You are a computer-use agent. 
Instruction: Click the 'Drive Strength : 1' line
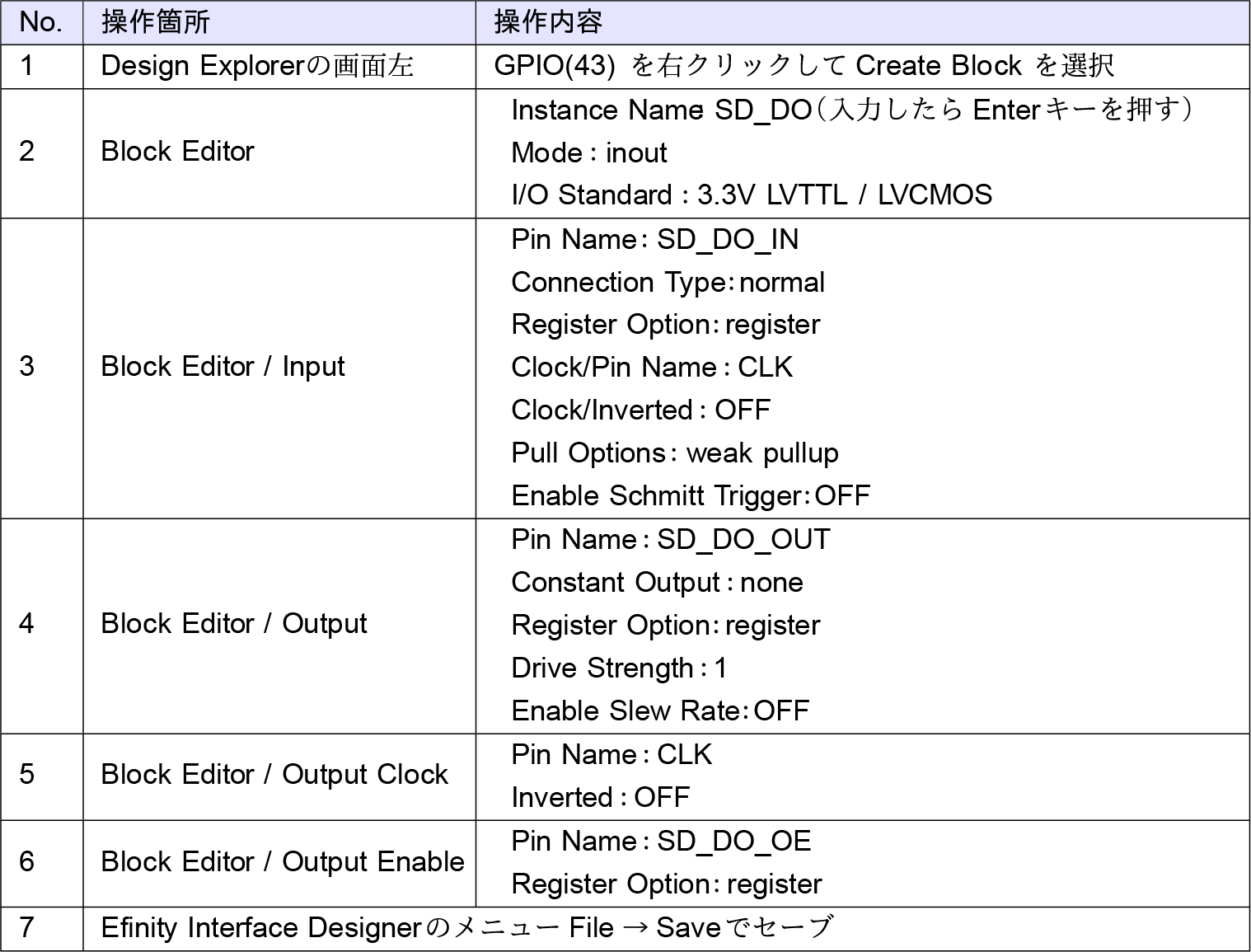619,668
